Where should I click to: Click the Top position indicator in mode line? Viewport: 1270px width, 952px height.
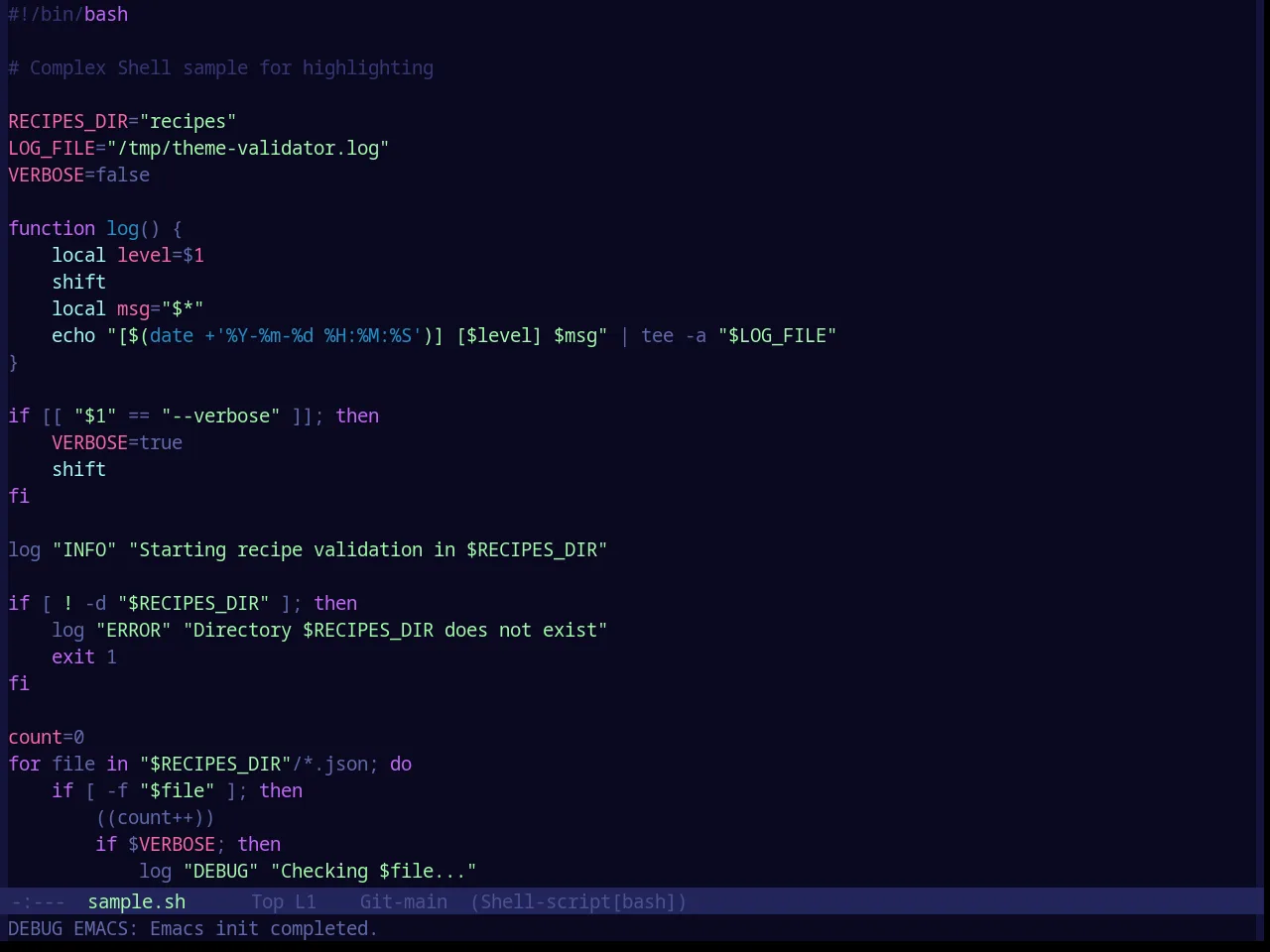(268, 901)
